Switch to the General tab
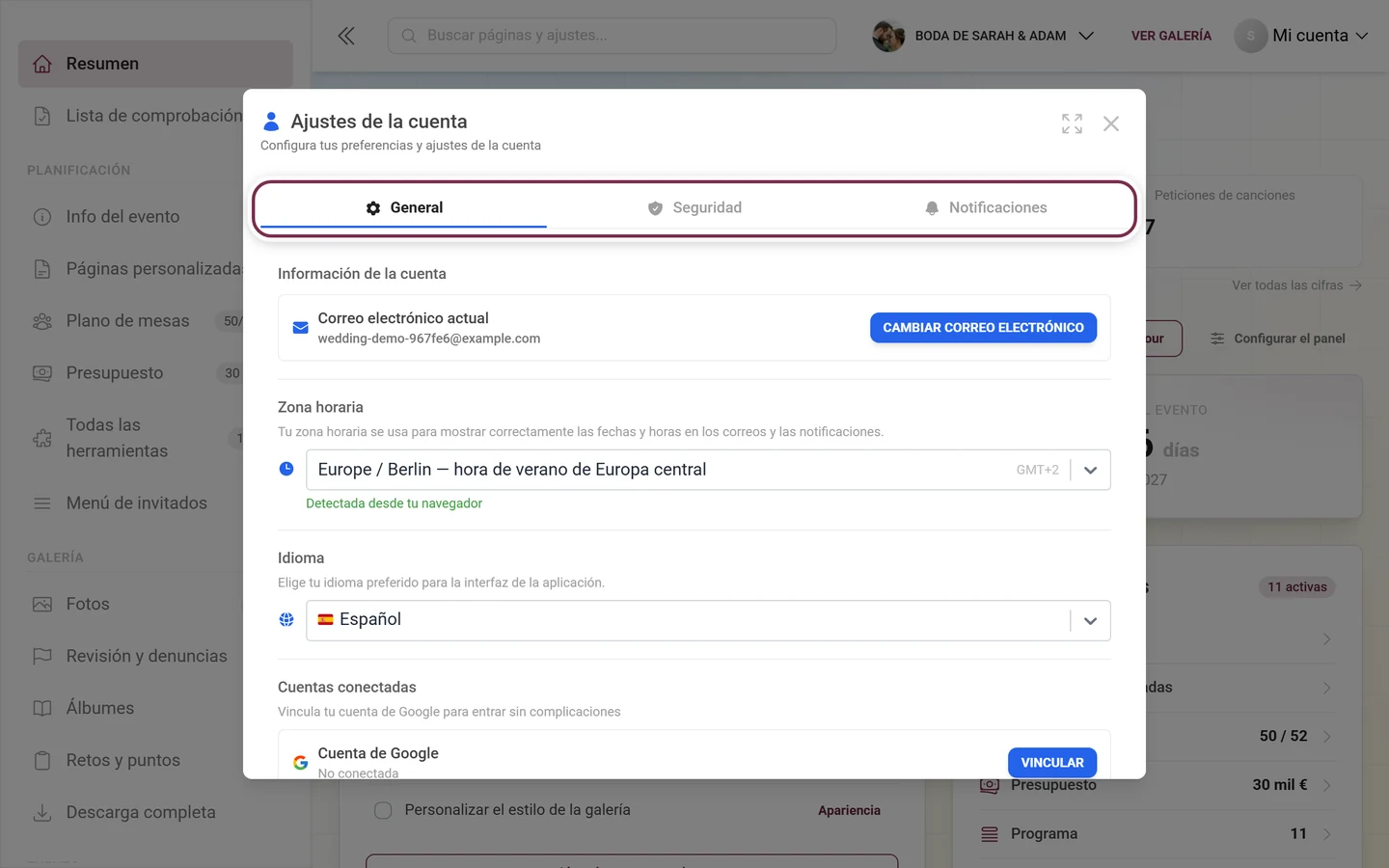 [x=404, y=208]
